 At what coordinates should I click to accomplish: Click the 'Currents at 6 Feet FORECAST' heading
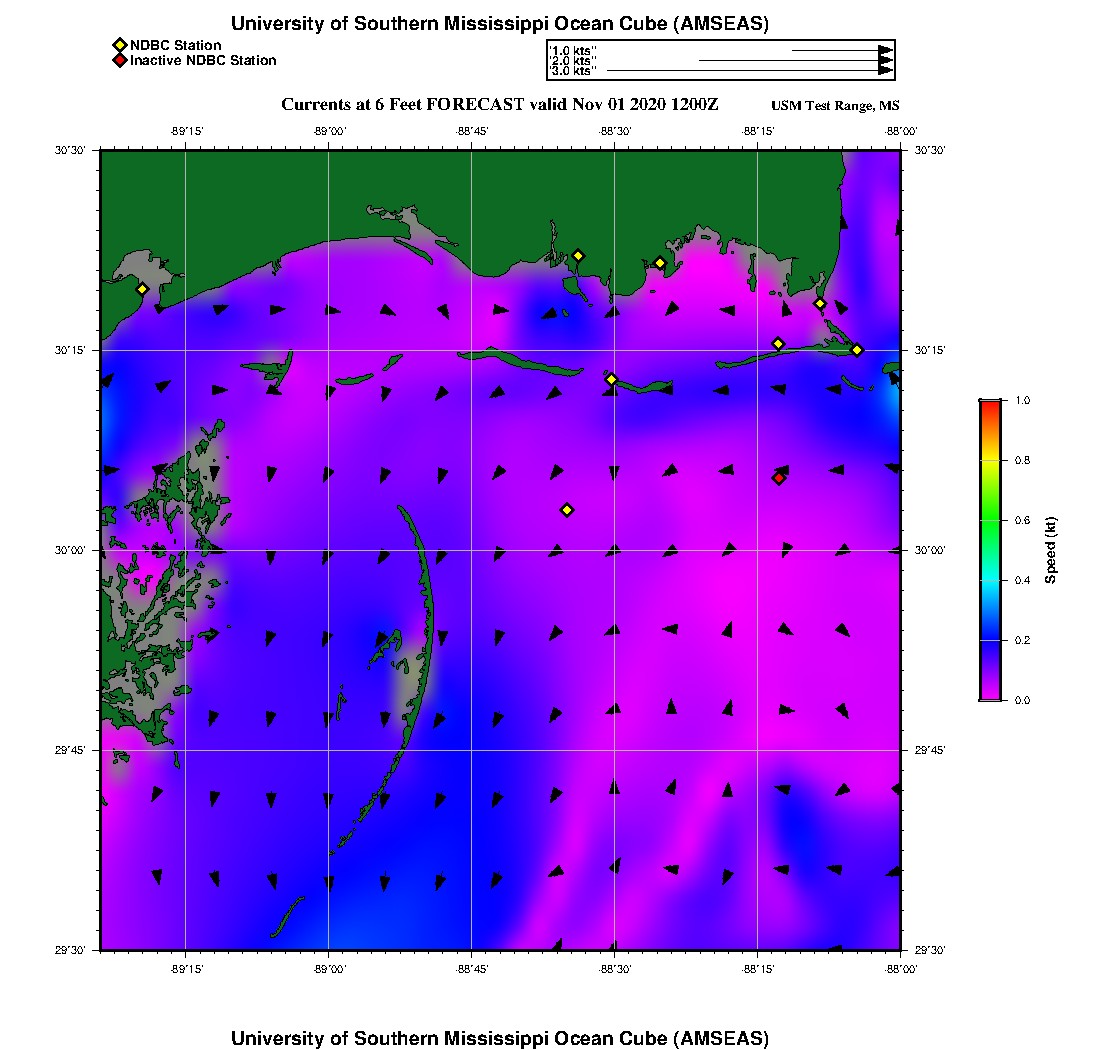click(499, 105)
